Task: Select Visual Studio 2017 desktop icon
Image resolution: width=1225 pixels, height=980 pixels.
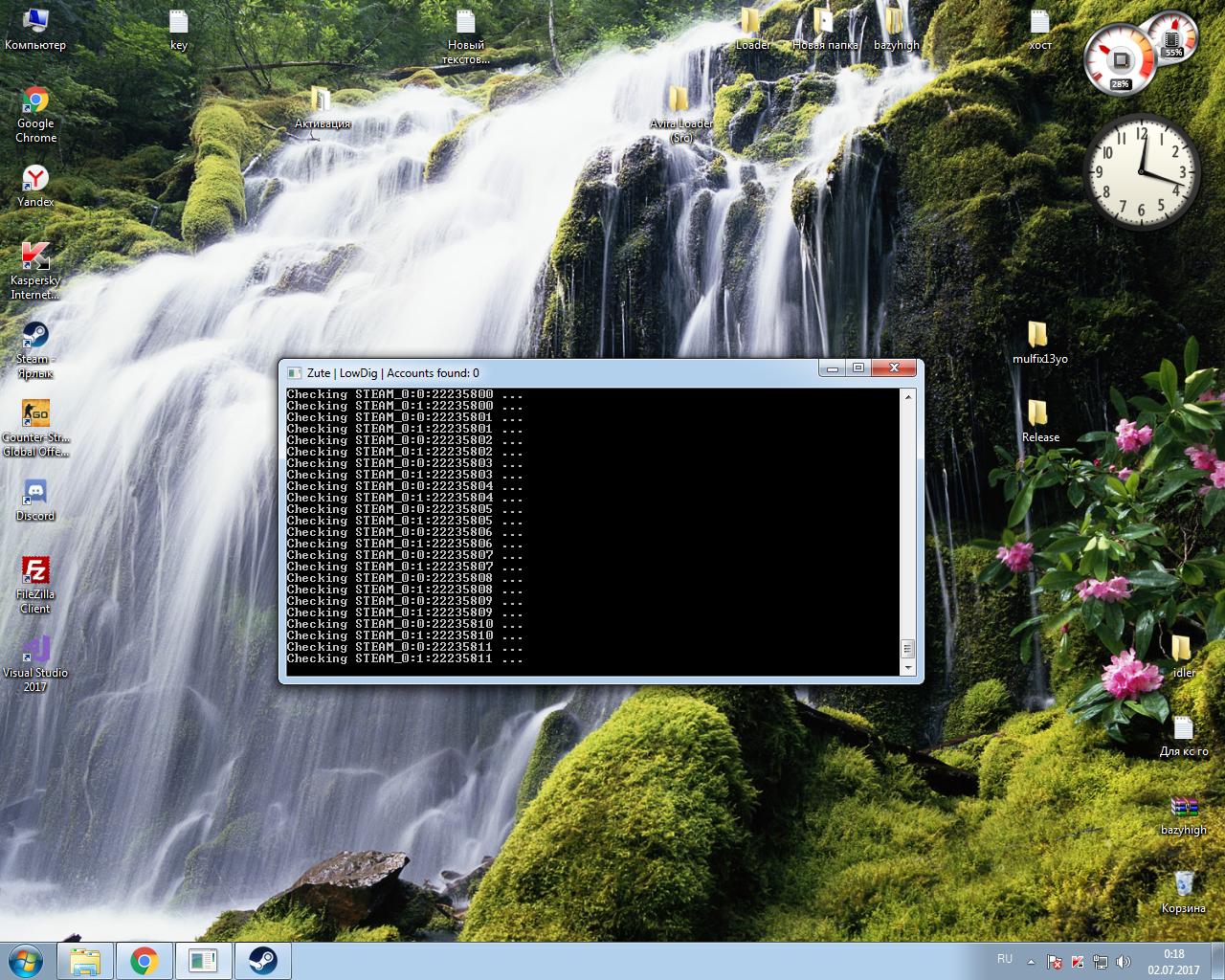Action: click(35, 650)
